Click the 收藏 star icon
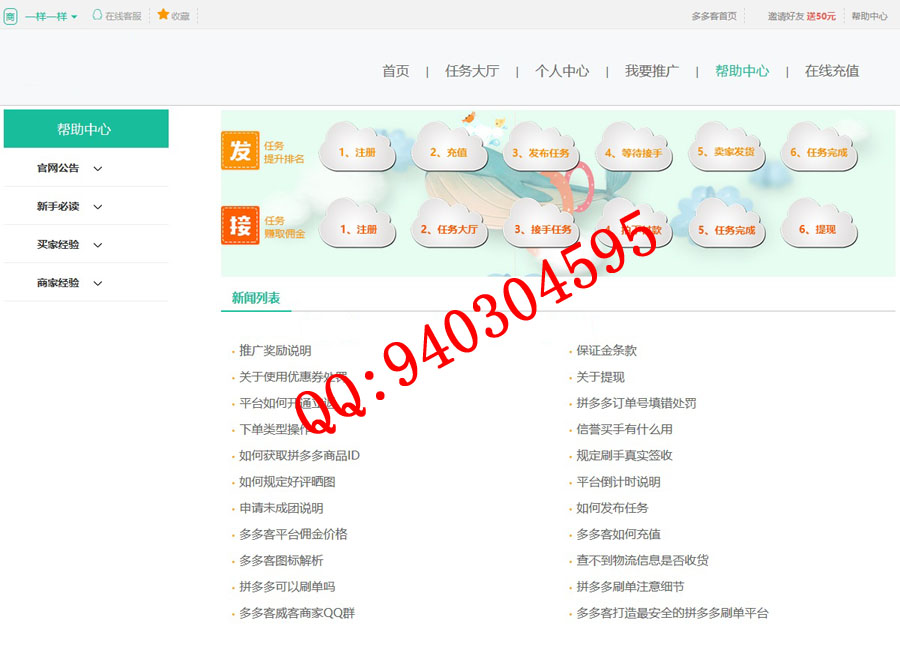Viewport: 900px width, 662px height. pyautogui.click(x=163, y=15)
